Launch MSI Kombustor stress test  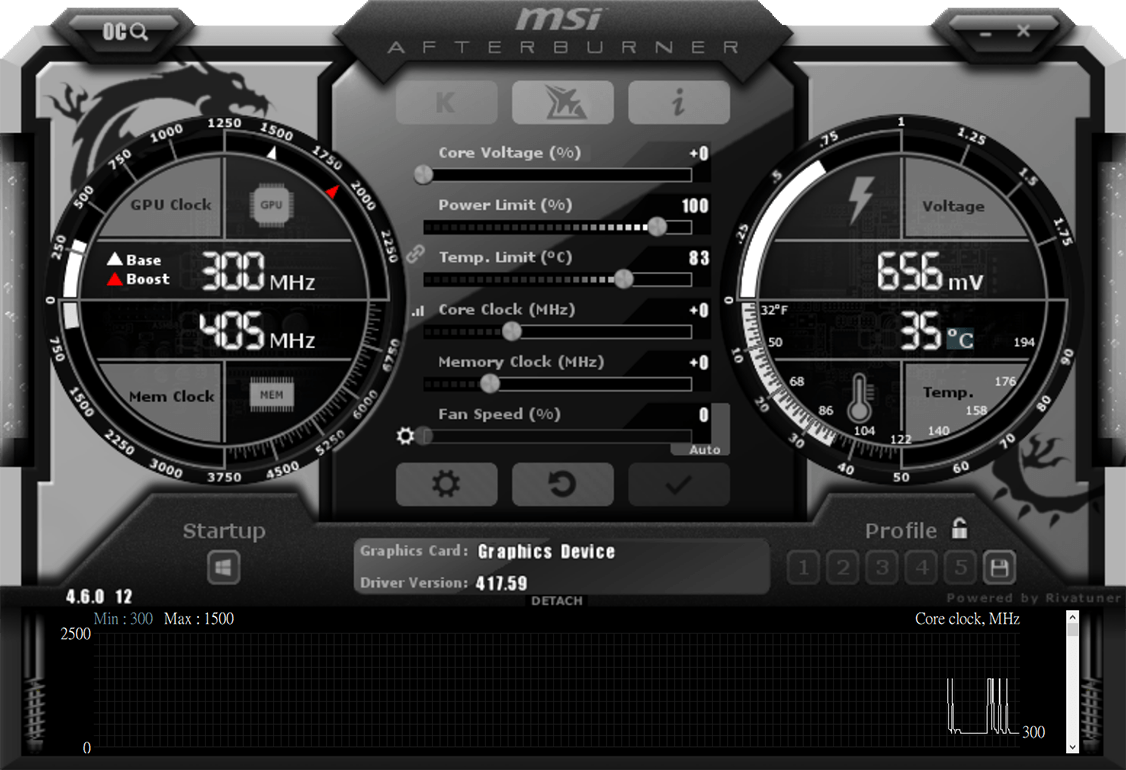tap(562, 101)
